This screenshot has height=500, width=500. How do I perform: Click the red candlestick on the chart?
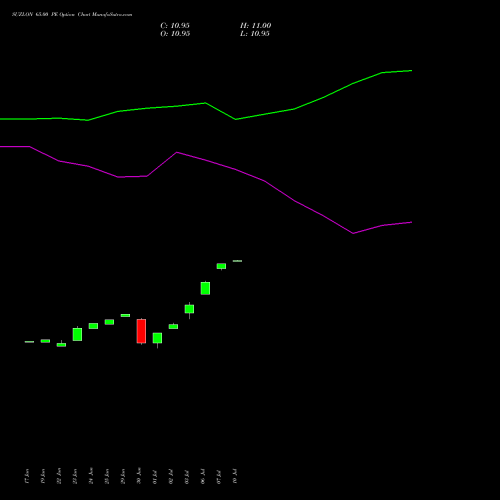point(141,331)
